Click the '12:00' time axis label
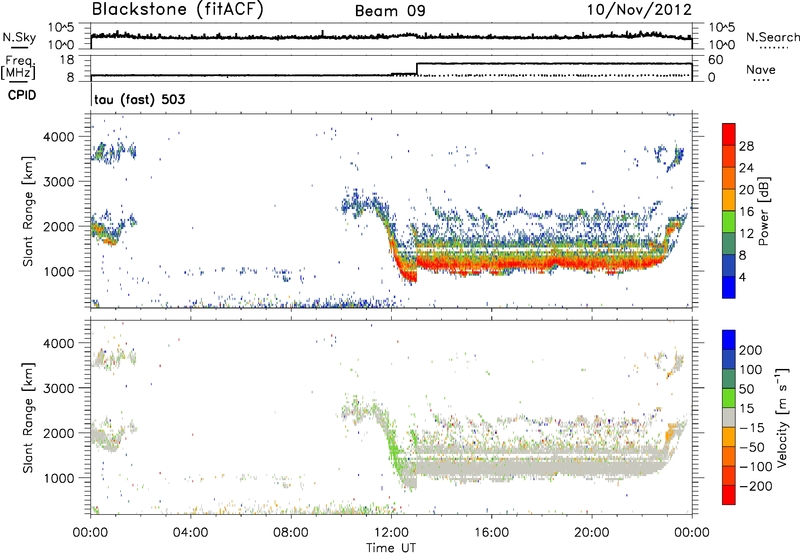 point(391,533)
